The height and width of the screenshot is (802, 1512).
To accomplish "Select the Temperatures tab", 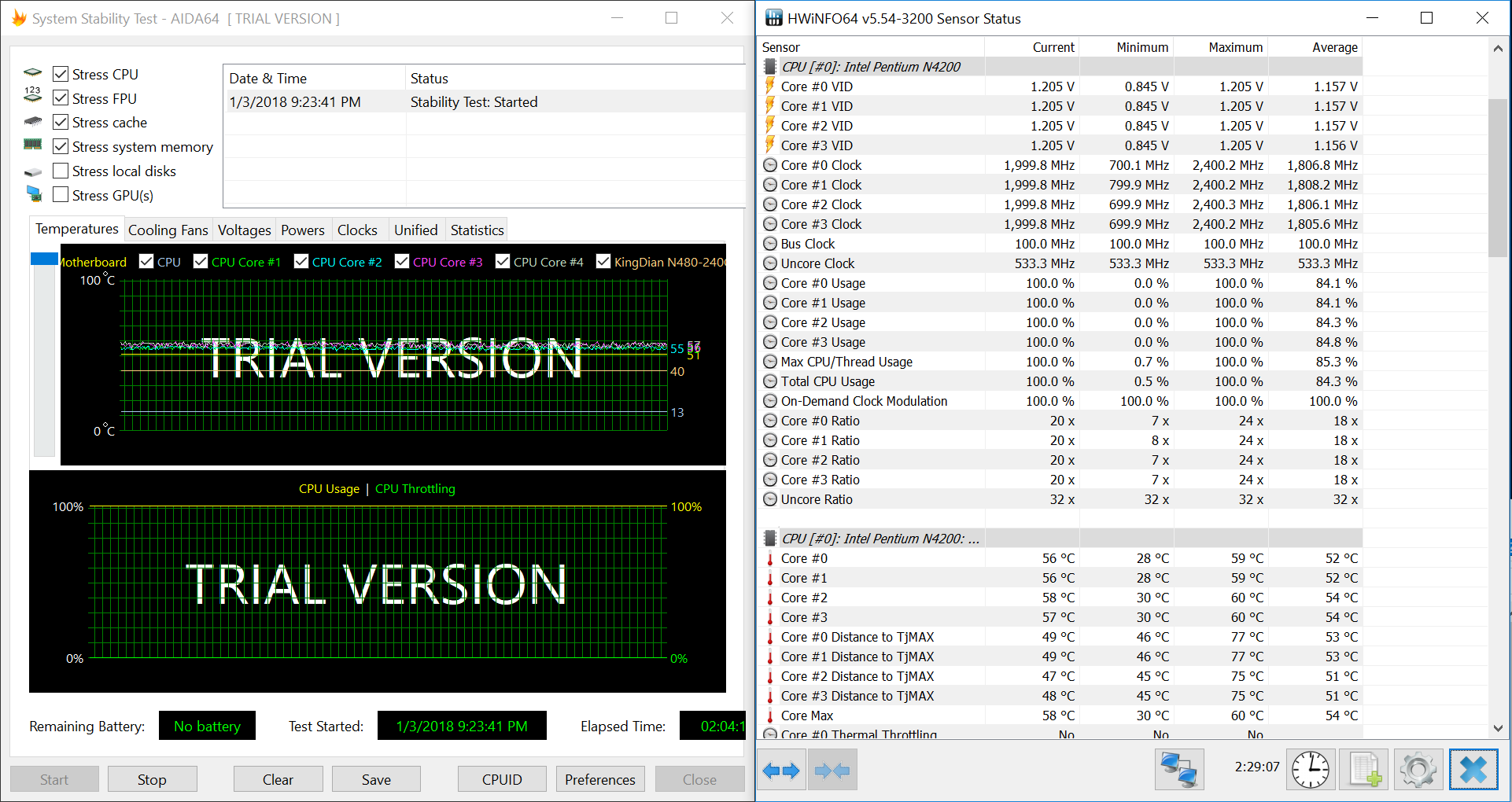I will click(76, 228).
